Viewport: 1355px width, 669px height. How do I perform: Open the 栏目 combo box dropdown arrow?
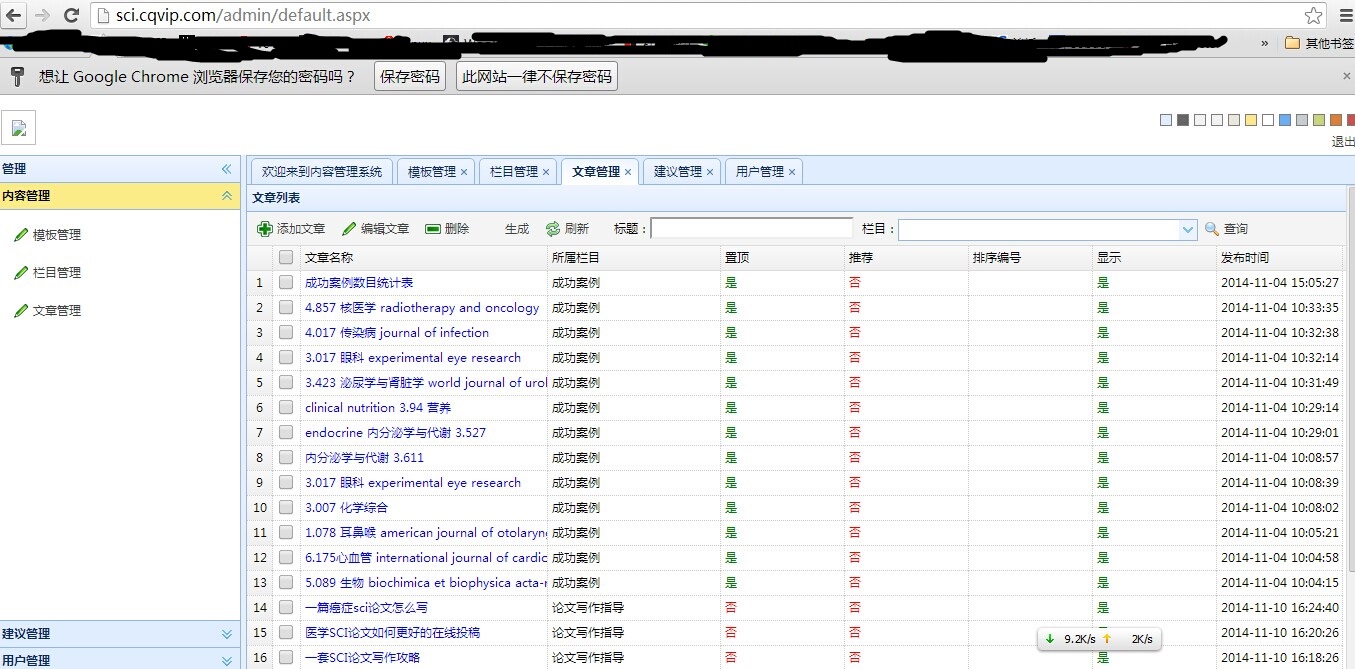pyautogui.click(x=1188, y=229)
